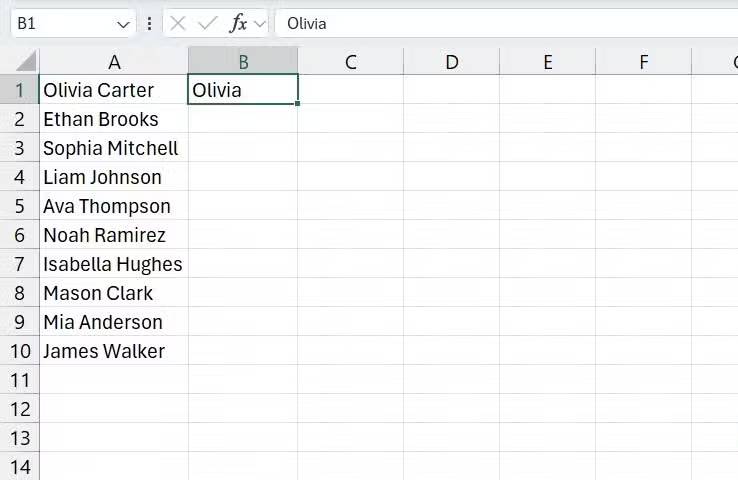Click cell containing Olivia Carter

click(99, 90)
